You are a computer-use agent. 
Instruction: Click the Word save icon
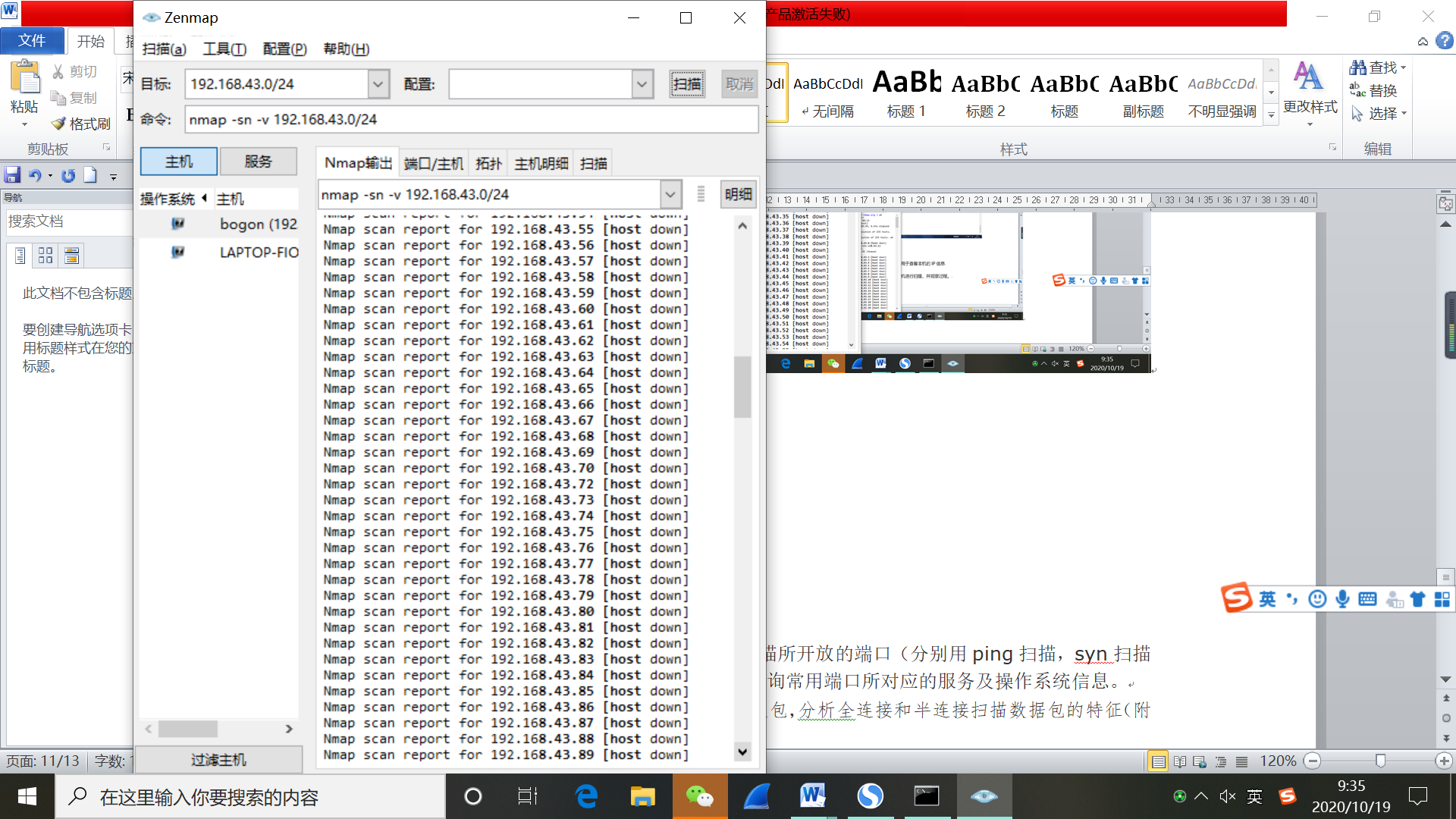pos(12,175)
